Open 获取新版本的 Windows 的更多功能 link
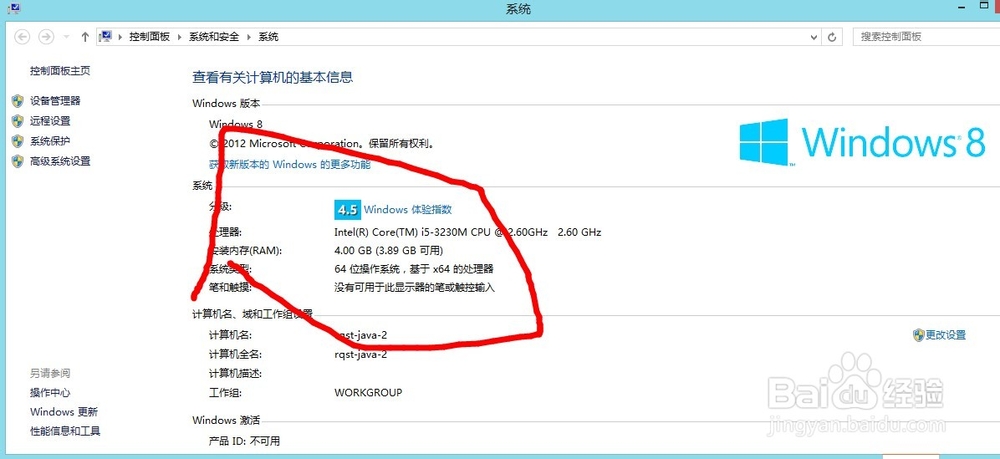 [290, 164]
